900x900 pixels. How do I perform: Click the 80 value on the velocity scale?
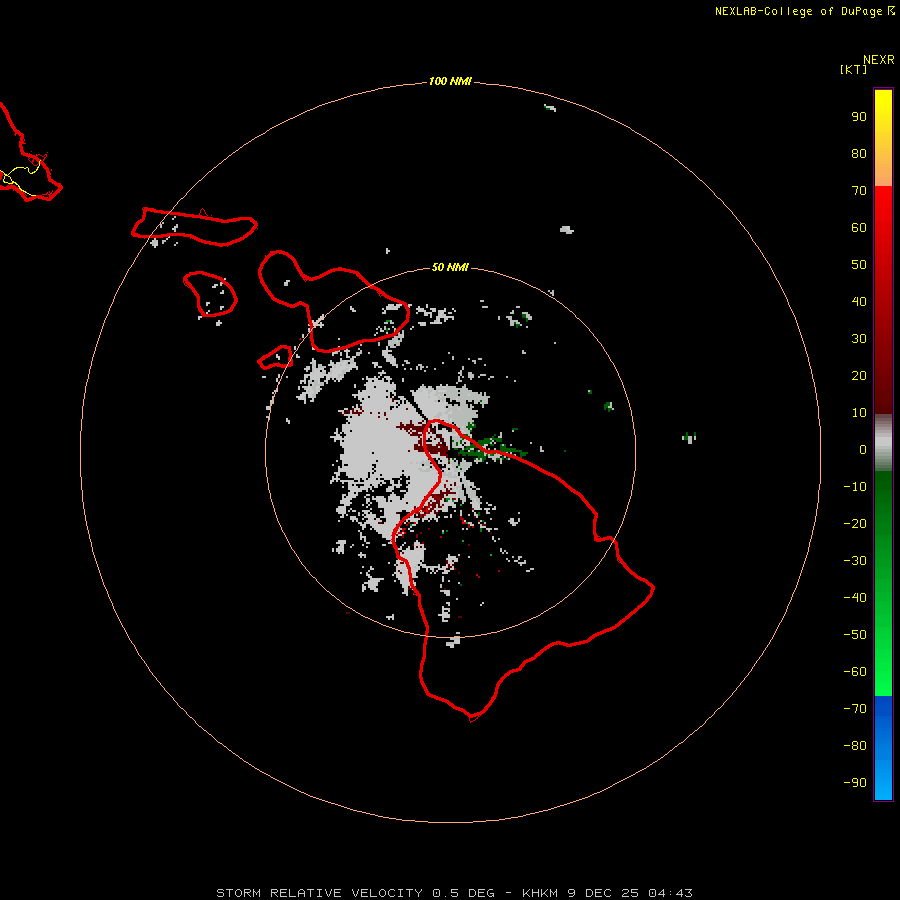pos(859,154)
